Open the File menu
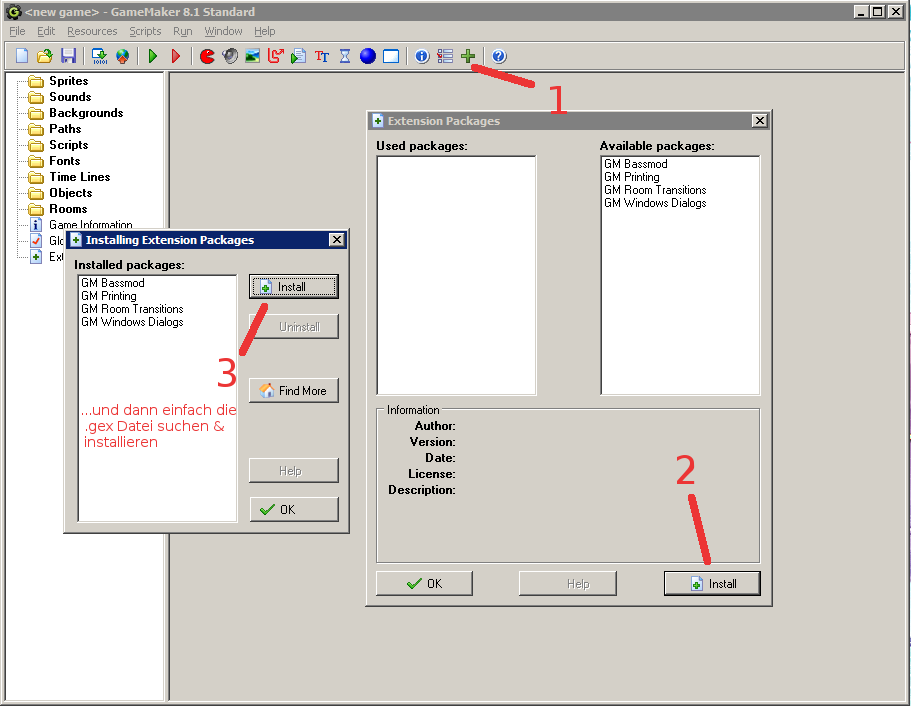911x706 pixels. pyautogui.click(x=17, y=31)
